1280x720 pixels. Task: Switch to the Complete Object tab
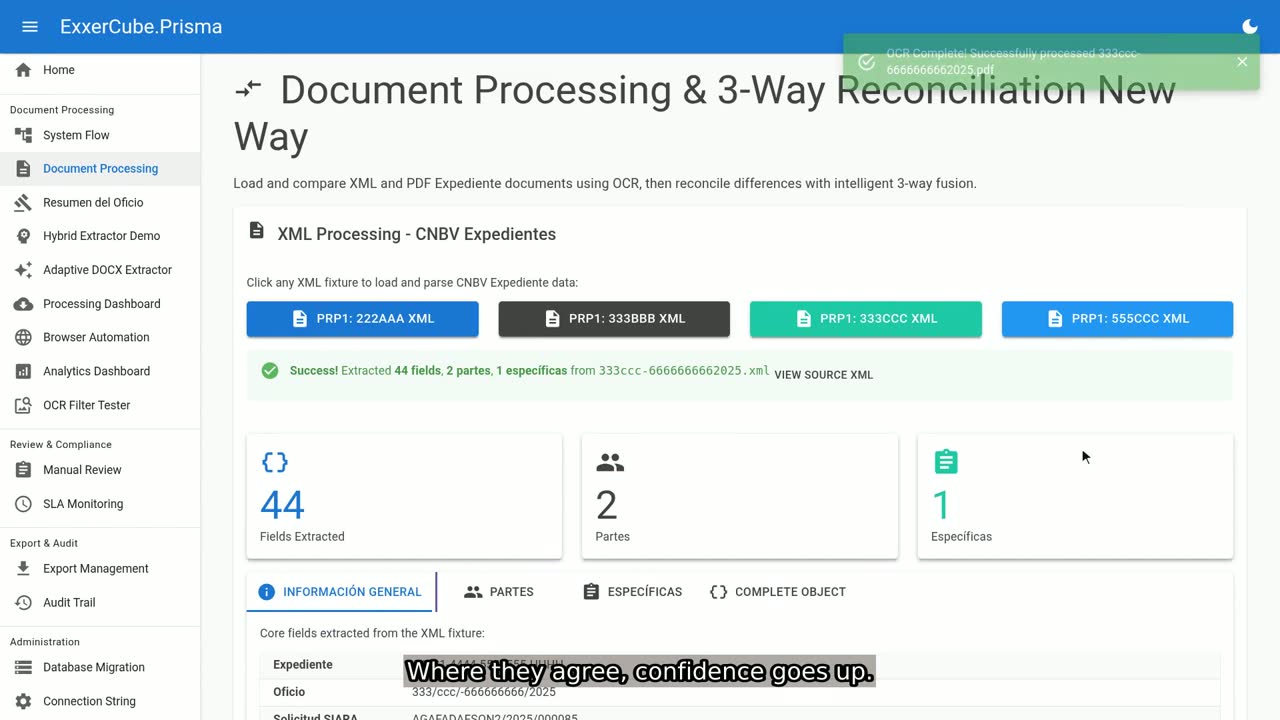coord(777,592)
